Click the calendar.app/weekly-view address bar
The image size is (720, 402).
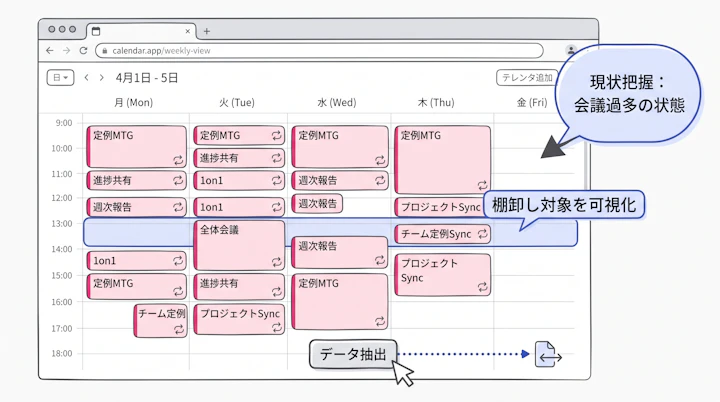(319, 51)
